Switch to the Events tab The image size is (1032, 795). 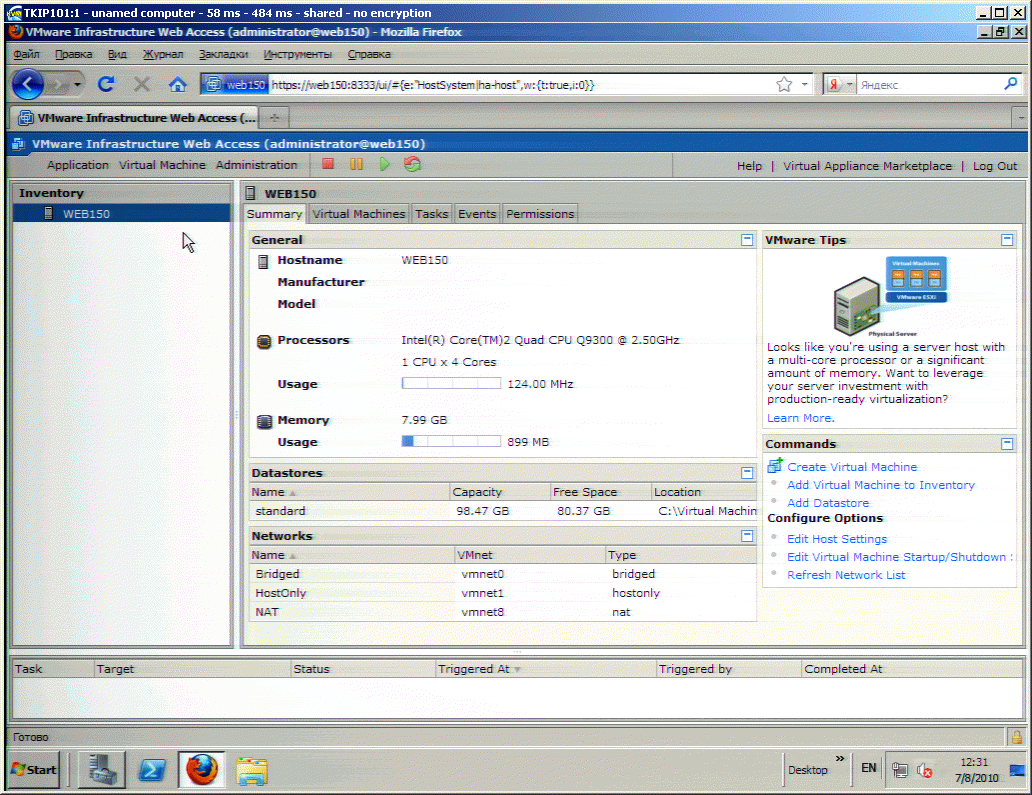pyautogui.click(x=477, y=213)
